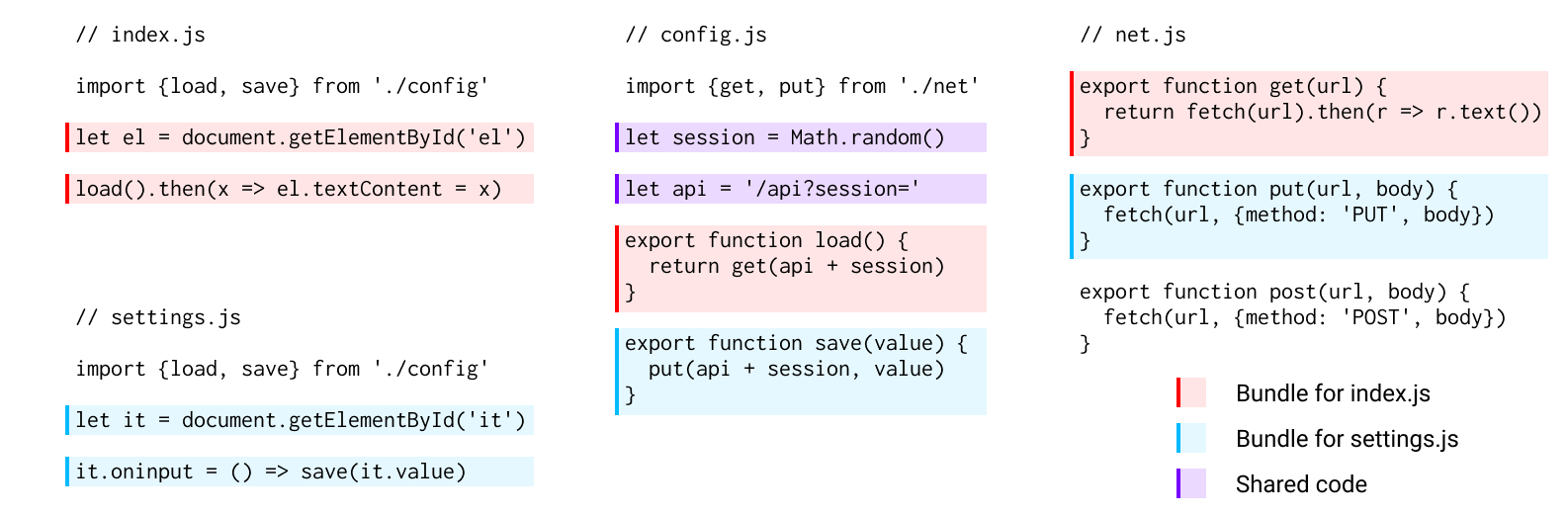Click the '// config.js' file heading
Viewport: 1568px width, 516px height.
point(696,35)
